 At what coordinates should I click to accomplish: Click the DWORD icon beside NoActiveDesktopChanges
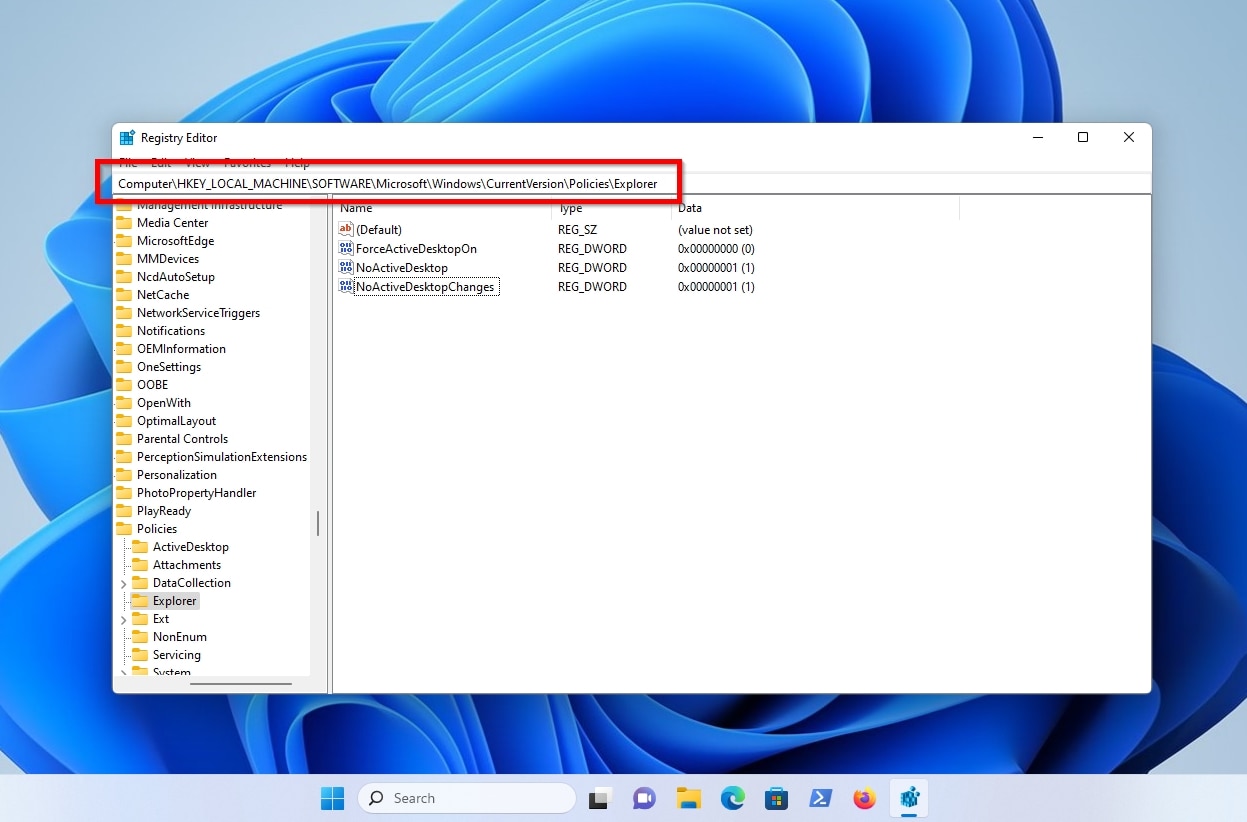tap(345, 286)
